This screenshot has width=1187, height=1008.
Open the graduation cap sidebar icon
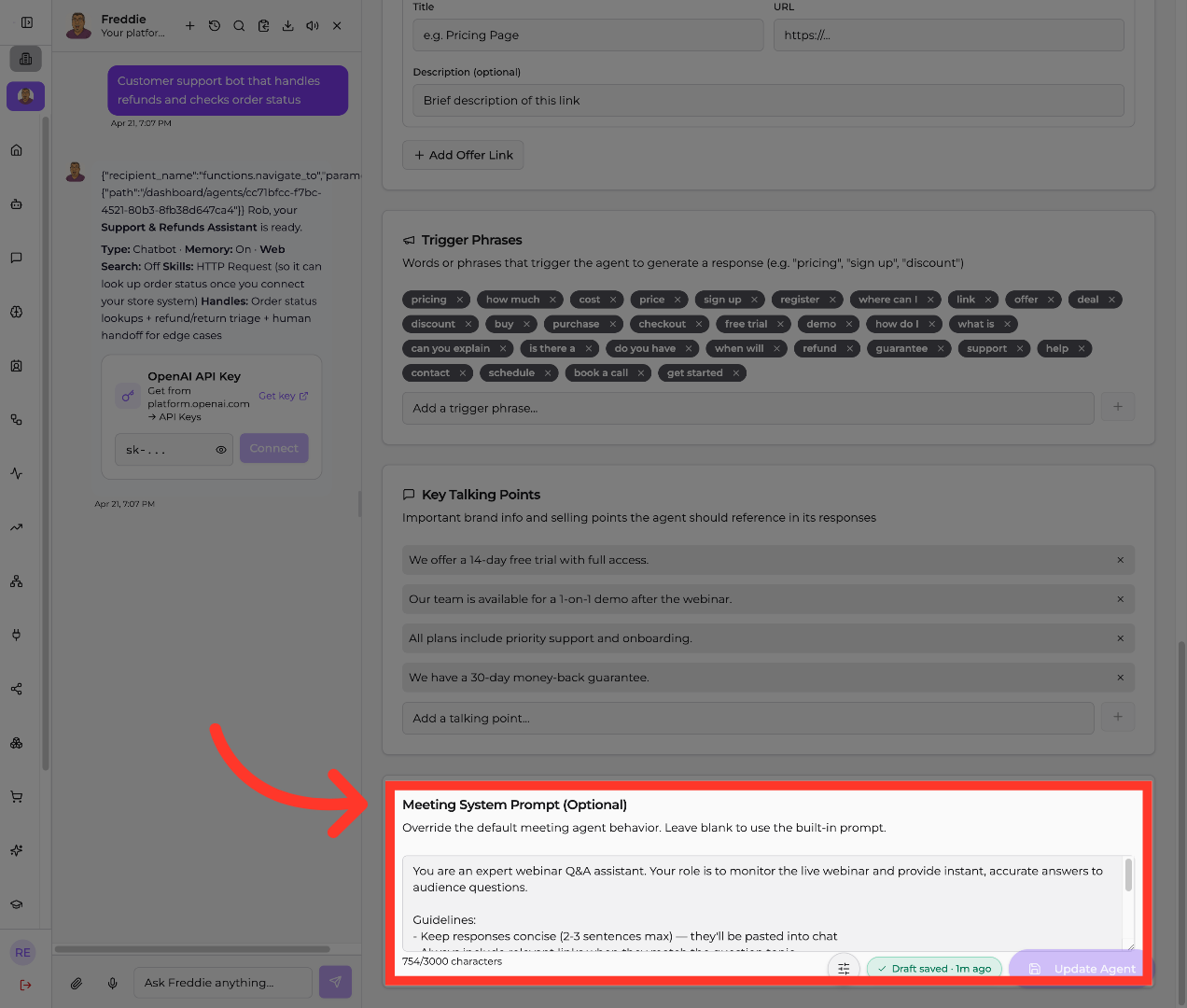pyautogui.click(x=16, y=904)
